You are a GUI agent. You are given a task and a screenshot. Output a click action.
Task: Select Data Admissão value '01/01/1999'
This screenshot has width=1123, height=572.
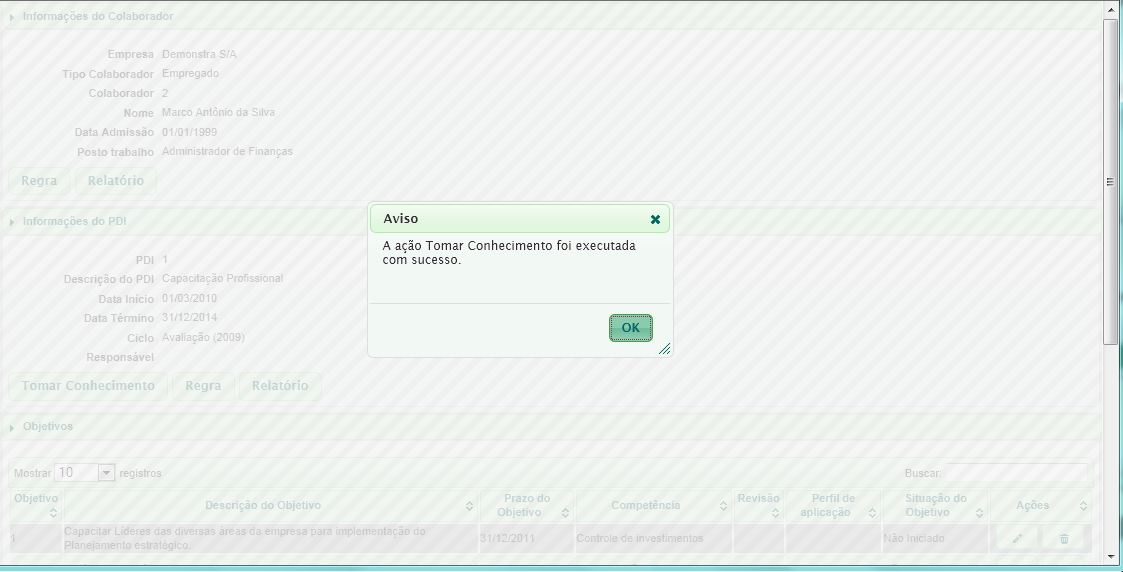click(x=189, y=132)
